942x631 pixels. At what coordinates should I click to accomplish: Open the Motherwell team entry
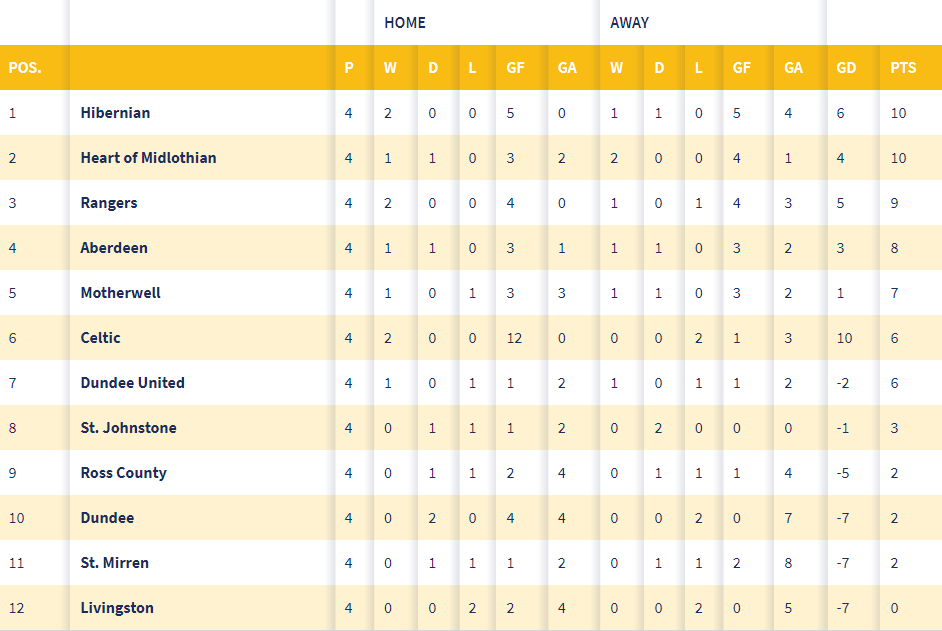pyautogui.click(x=121, y=293)
